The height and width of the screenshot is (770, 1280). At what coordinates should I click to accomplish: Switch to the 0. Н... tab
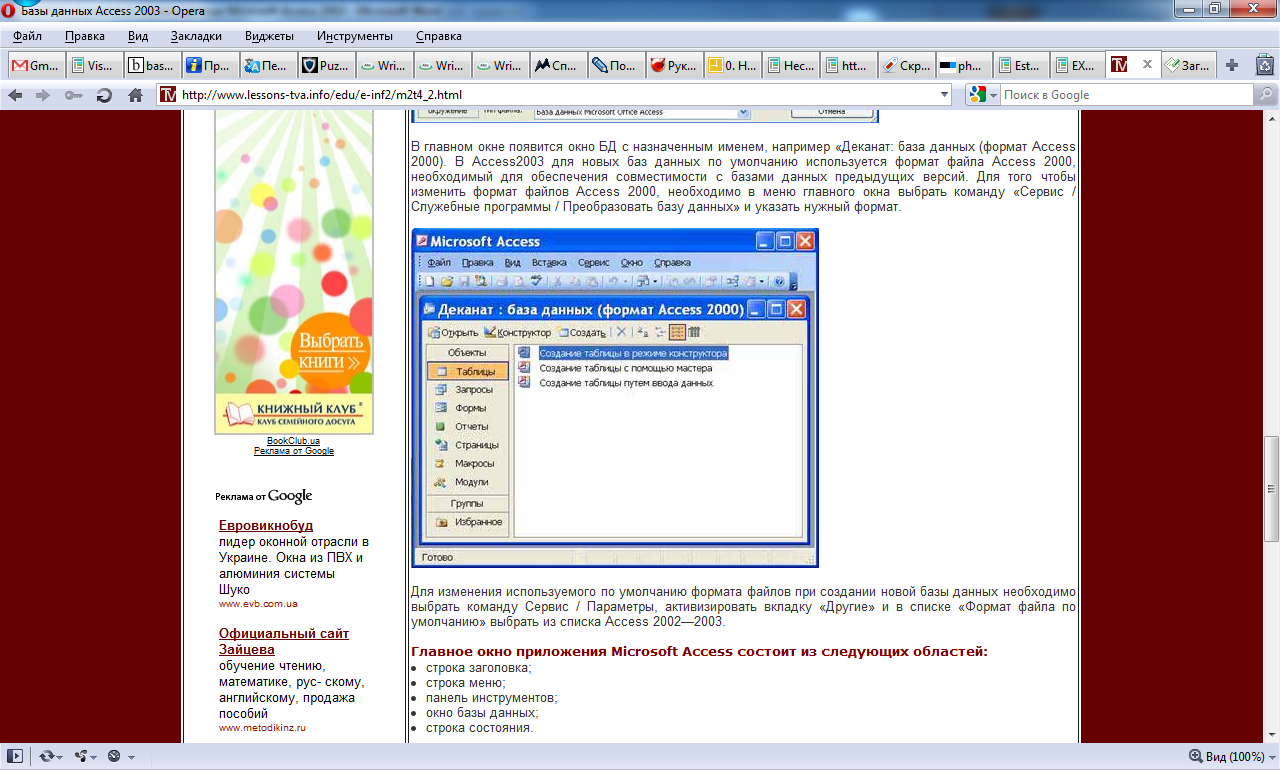732,66
